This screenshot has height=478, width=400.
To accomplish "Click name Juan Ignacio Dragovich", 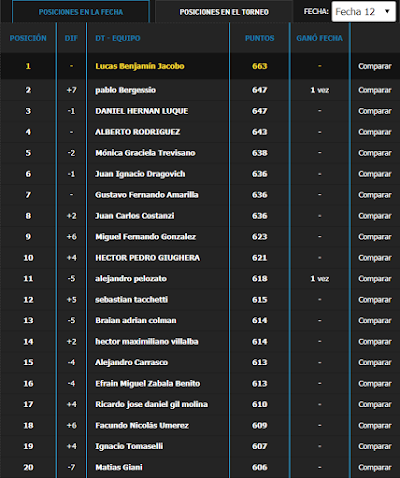I will point(140,174).
